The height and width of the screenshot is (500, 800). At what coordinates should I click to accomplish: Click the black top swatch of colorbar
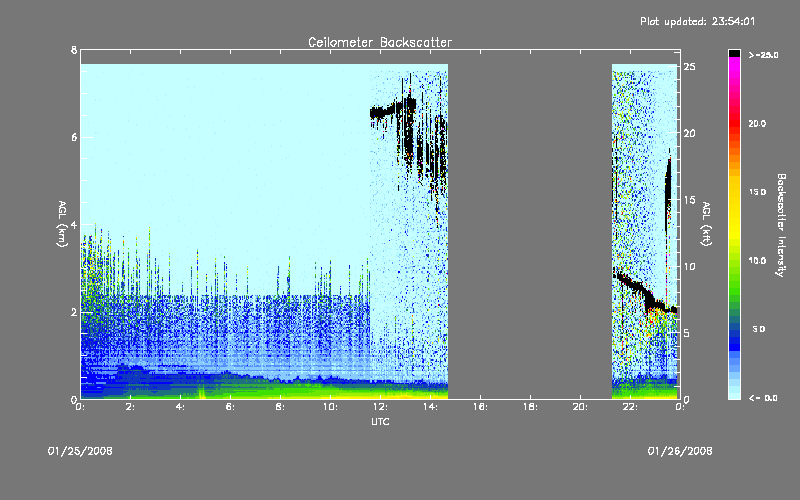click(734, 53)
